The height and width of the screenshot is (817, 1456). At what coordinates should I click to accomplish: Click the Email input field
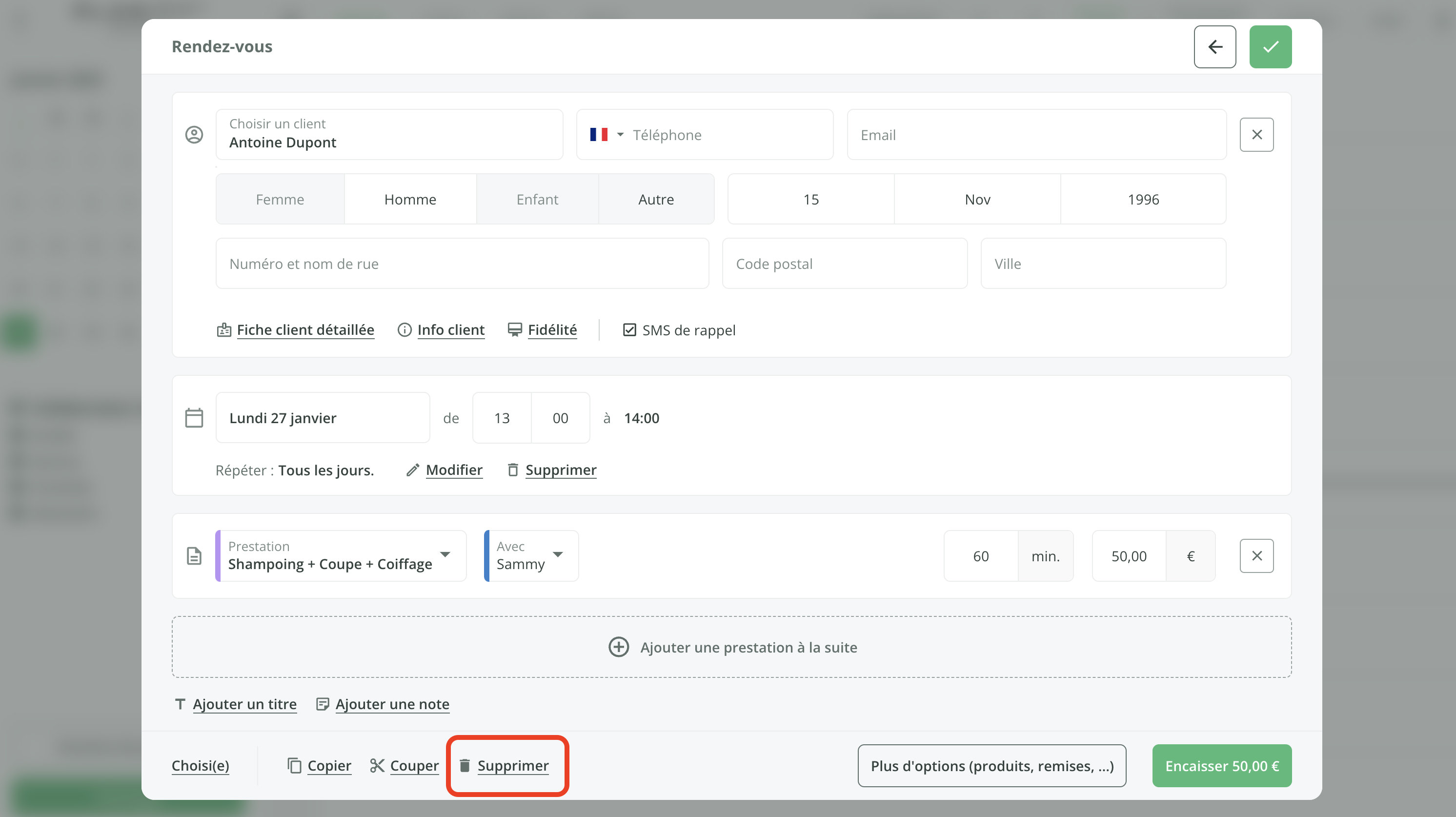click(1036, 135)
